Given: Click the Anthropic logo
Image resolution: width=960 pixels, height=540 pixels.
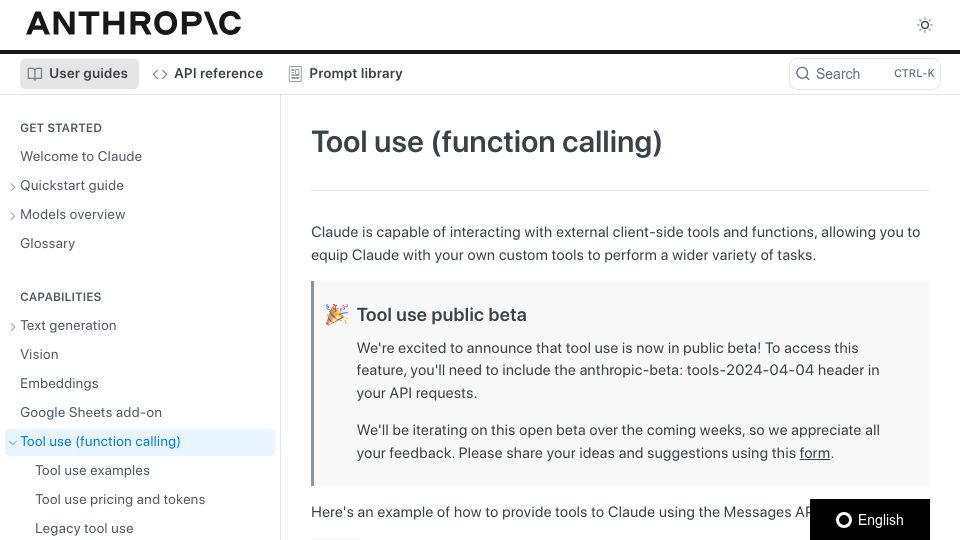Looking at the screenshot, I should click(133, 24).
